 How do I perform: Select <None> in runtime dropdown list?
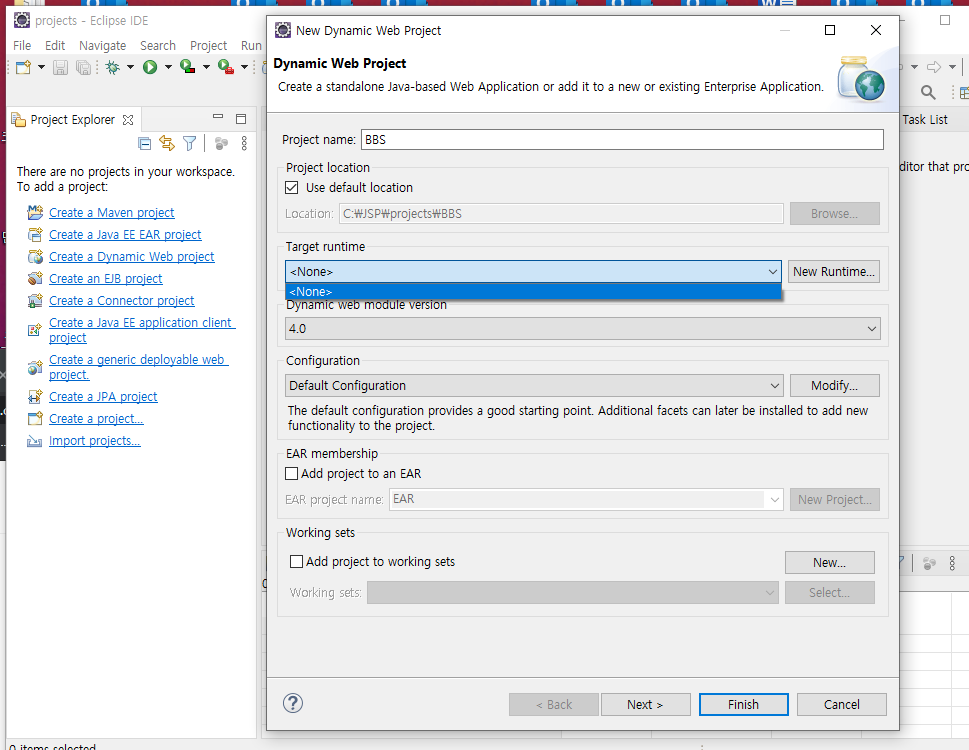tap(533, 292)
